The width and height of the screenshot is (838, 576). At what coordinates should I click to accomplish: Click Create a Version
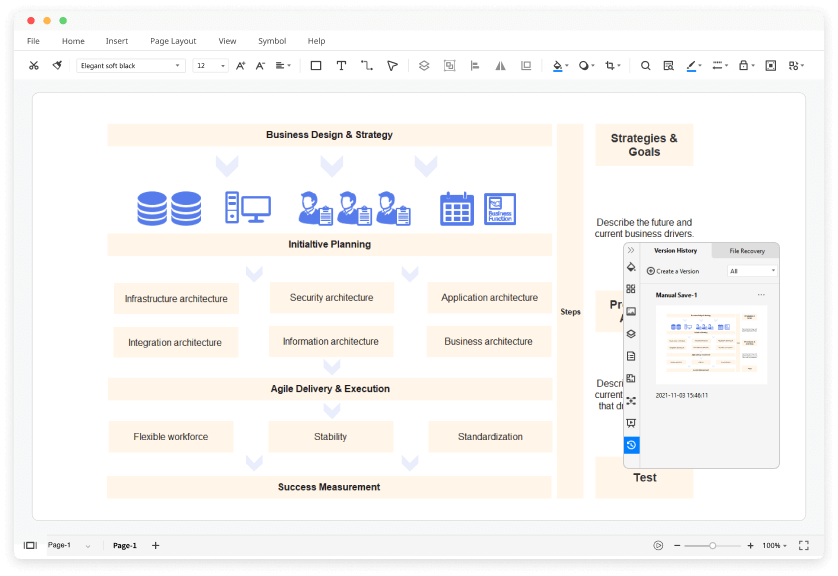(x=673, y=271)
